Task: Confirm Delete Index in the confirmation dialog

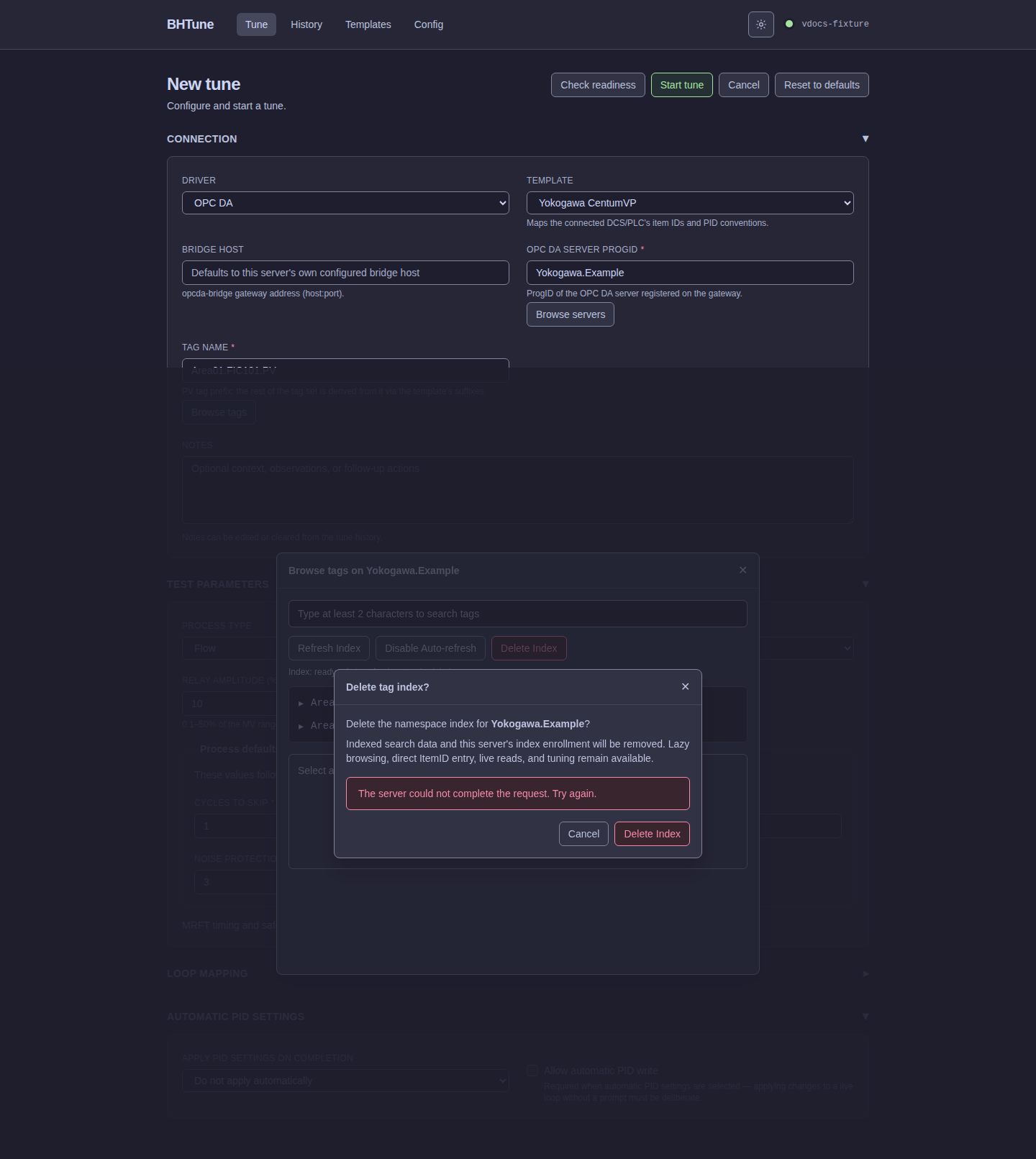Action: pyautogui.click(x=652, y=834)
